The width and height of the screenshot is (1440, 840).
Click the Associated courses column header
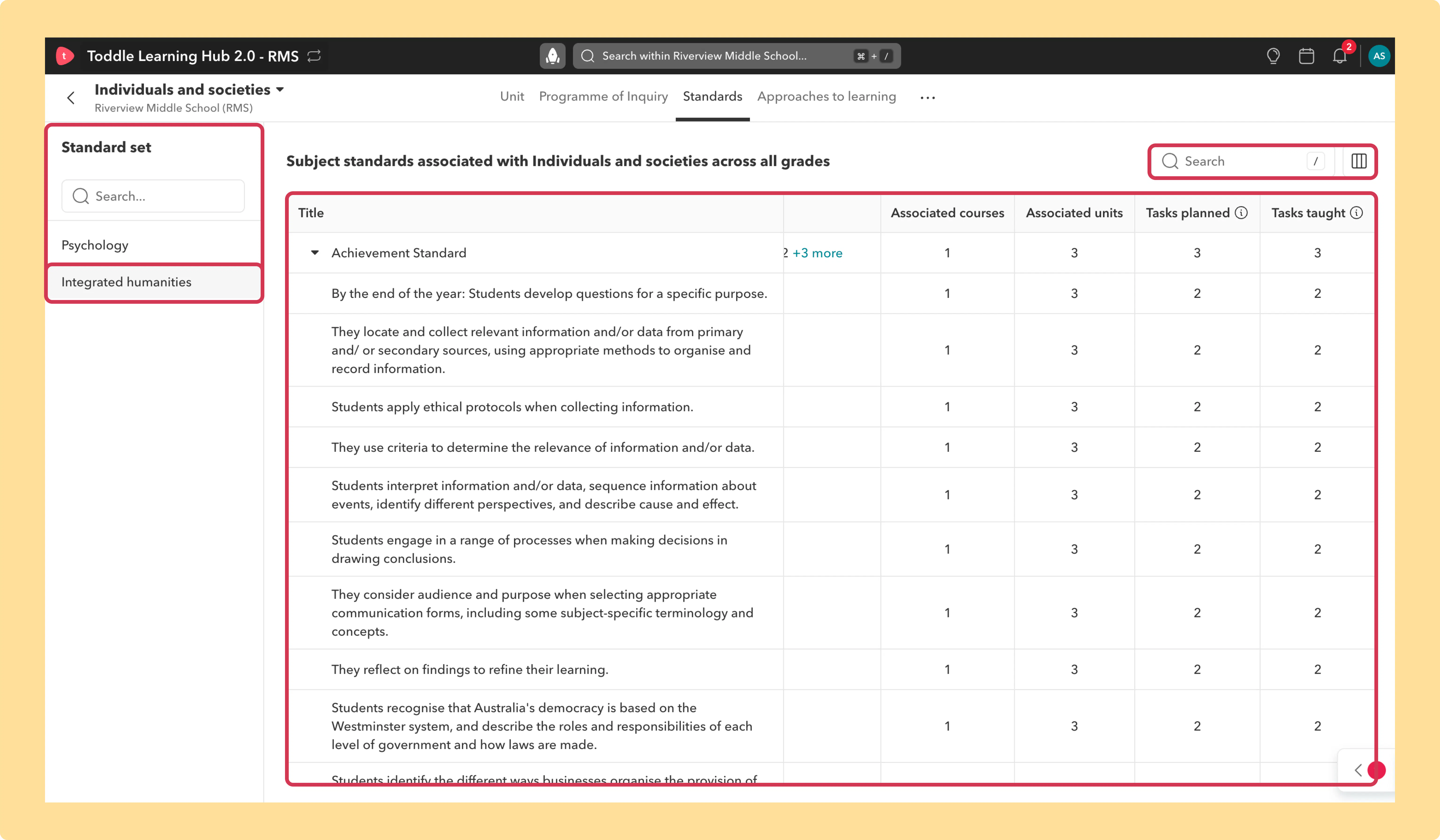[x=947, y=213]
